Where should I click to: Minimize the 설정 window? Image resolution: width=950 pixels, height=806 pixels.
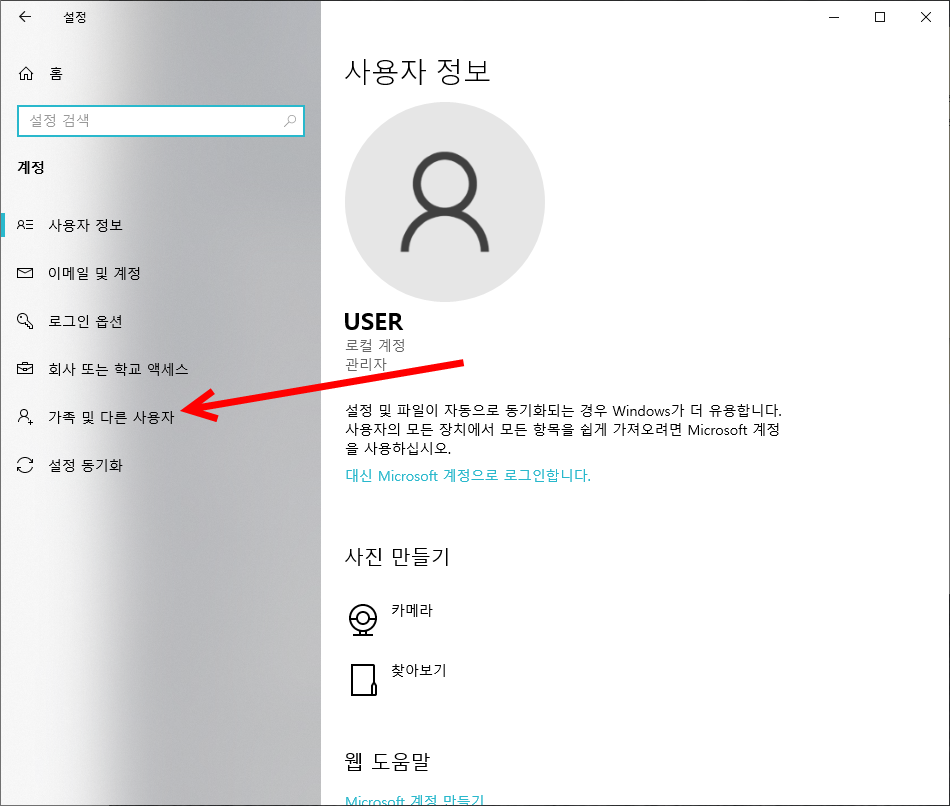[x=834, y=17]
